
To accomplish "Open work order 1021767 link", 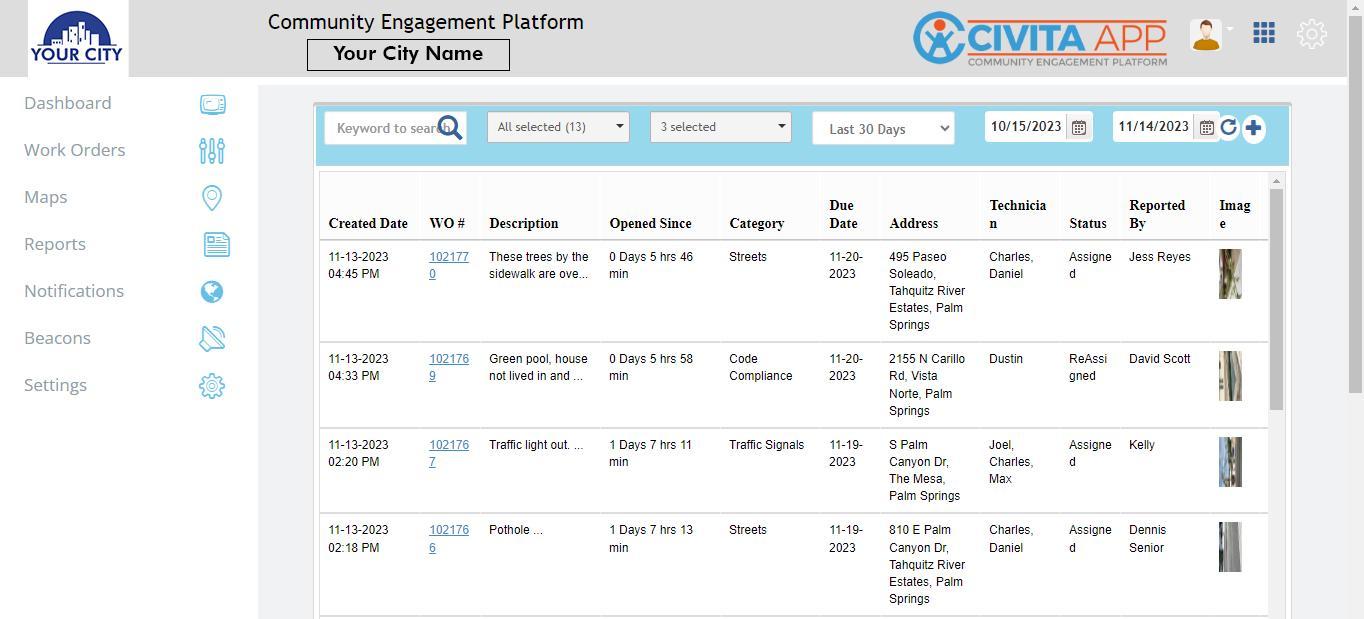I will 448,453.
